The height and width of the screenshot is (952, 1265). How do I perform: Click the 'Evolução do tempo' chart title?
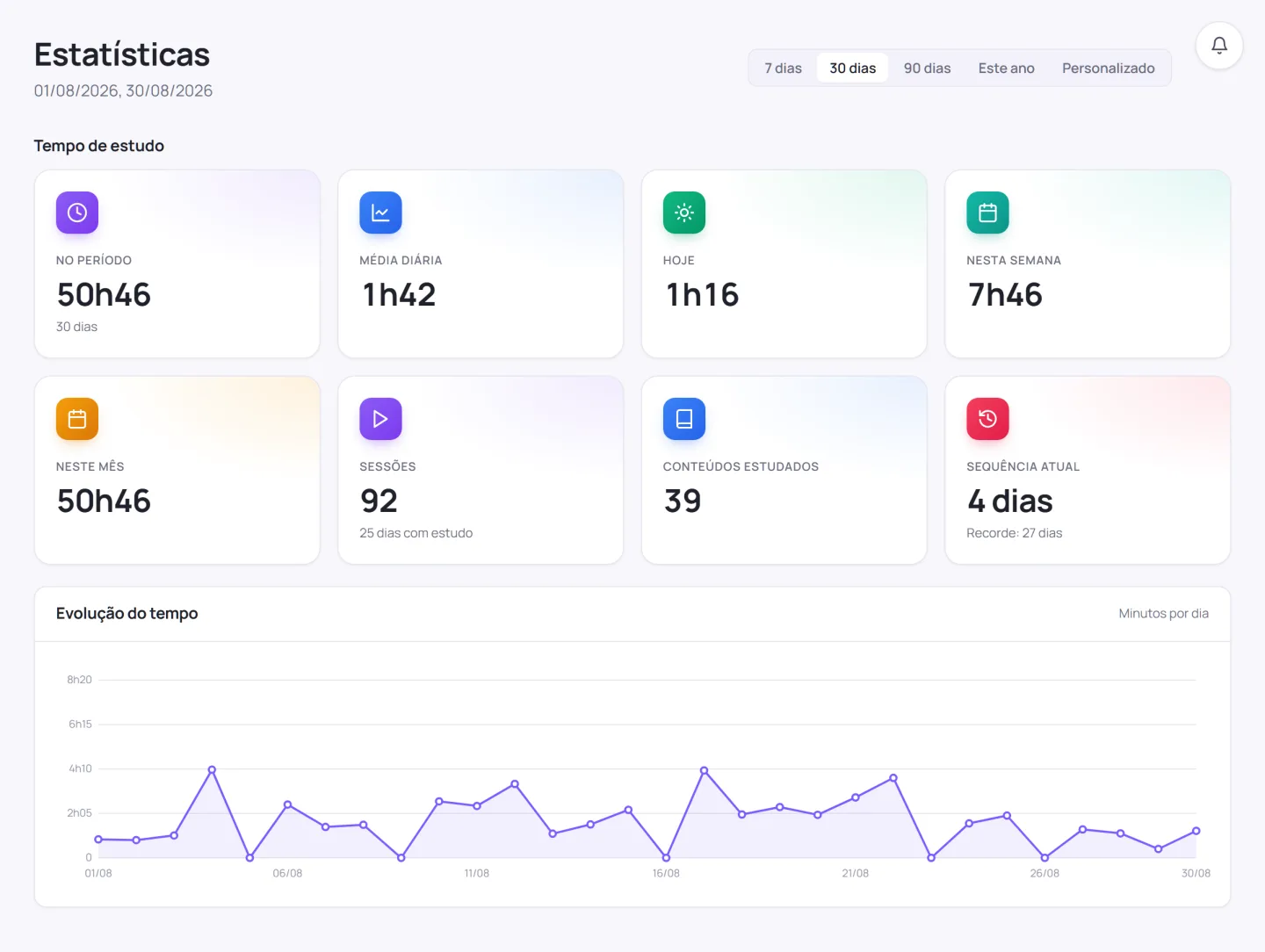click(x=126, y=613)
